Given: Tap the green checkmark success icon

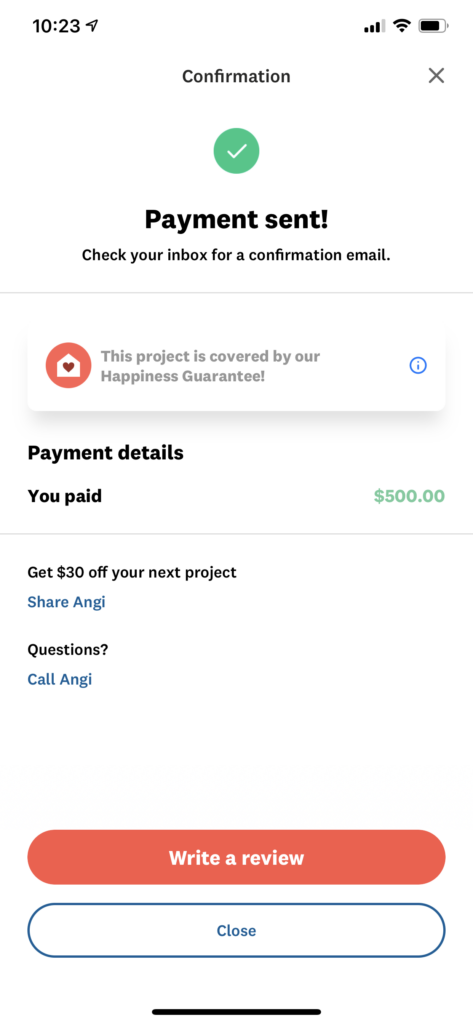Looking at the screenshot, I should pyautogui.click(x=236, y=151).
